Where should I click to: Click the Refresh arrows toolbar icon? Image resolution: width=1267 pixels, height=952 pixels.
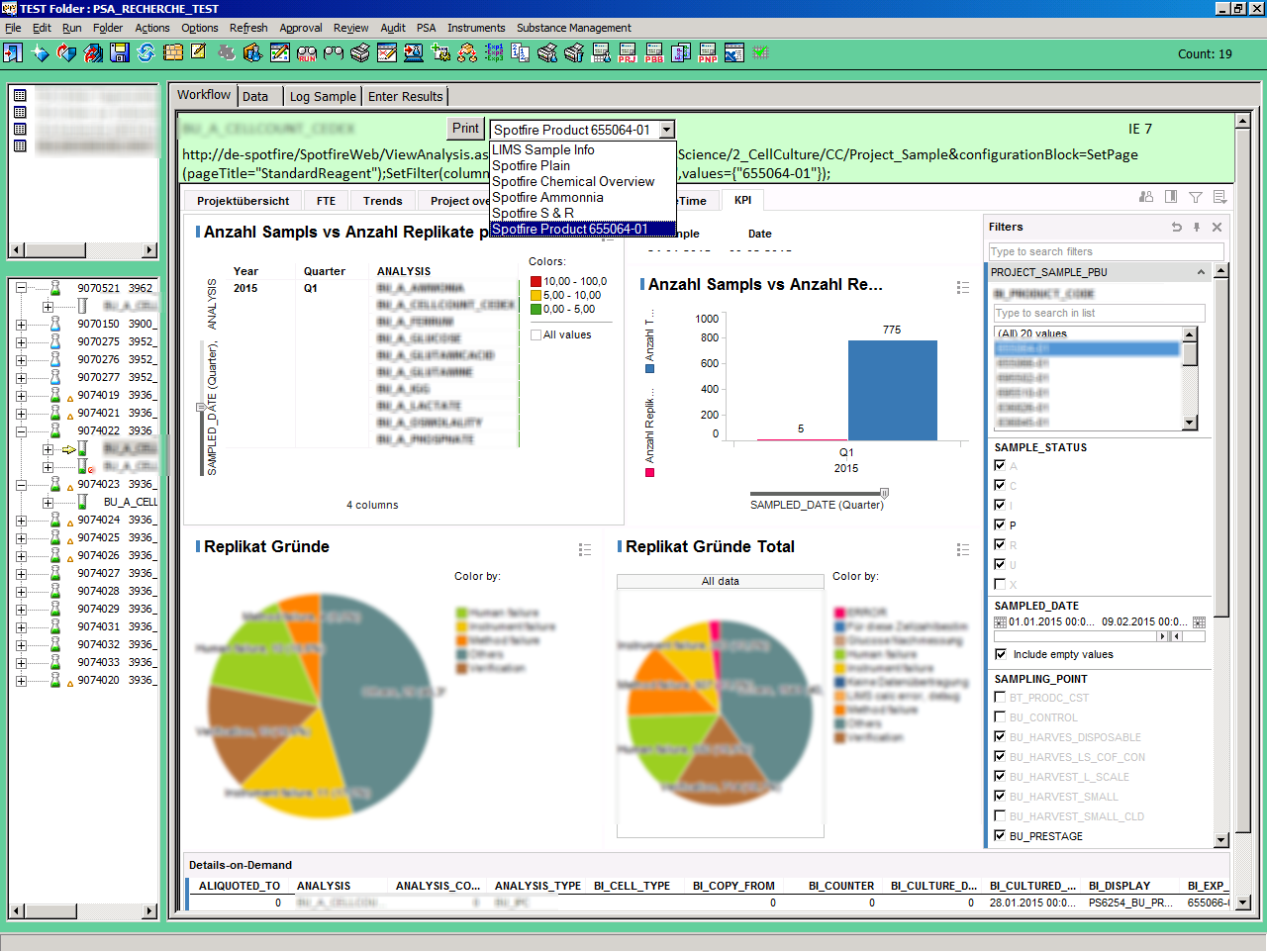(146, 53)
